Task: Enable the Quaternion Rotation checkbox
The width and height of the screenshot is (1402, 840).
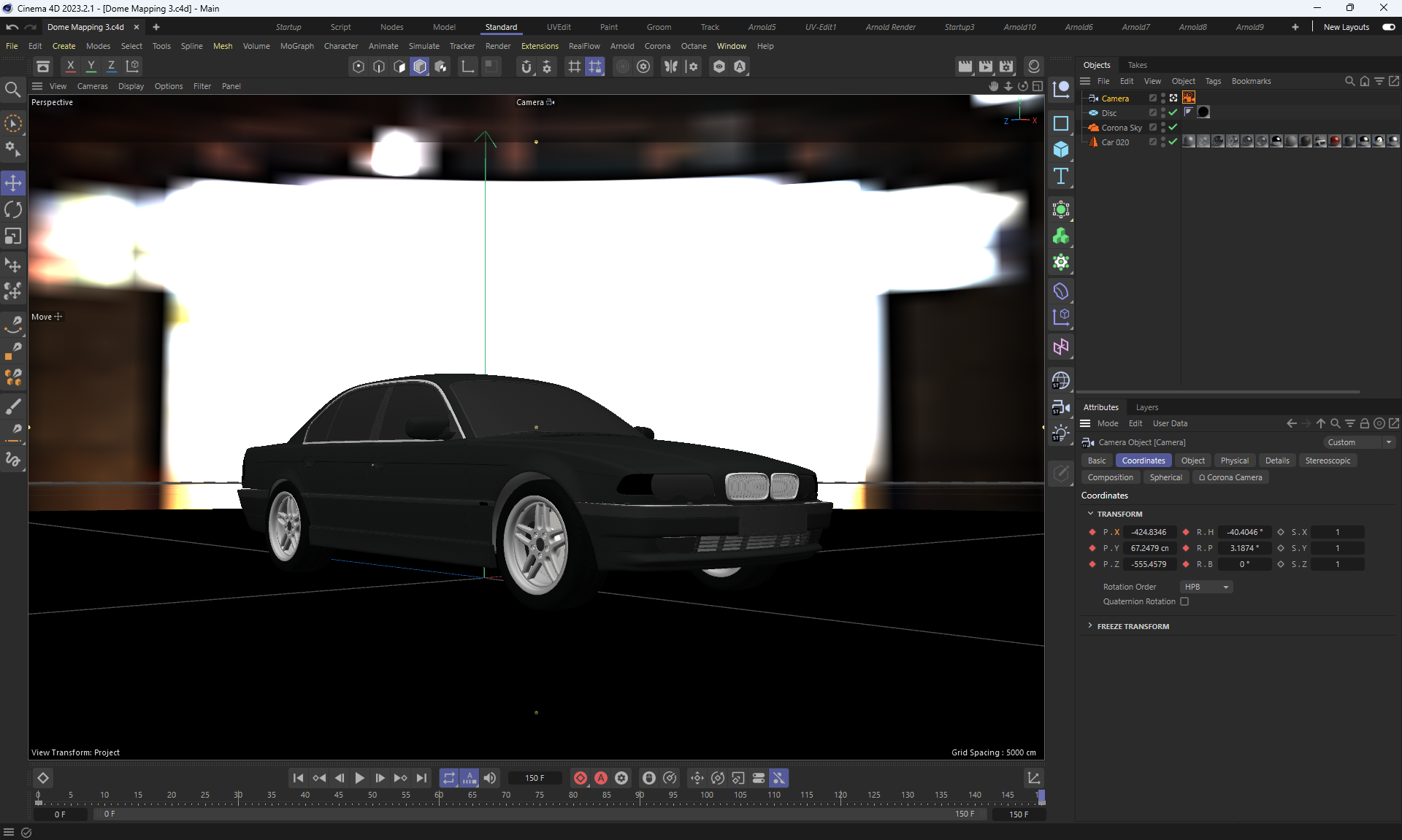Action: (1184, 601)
